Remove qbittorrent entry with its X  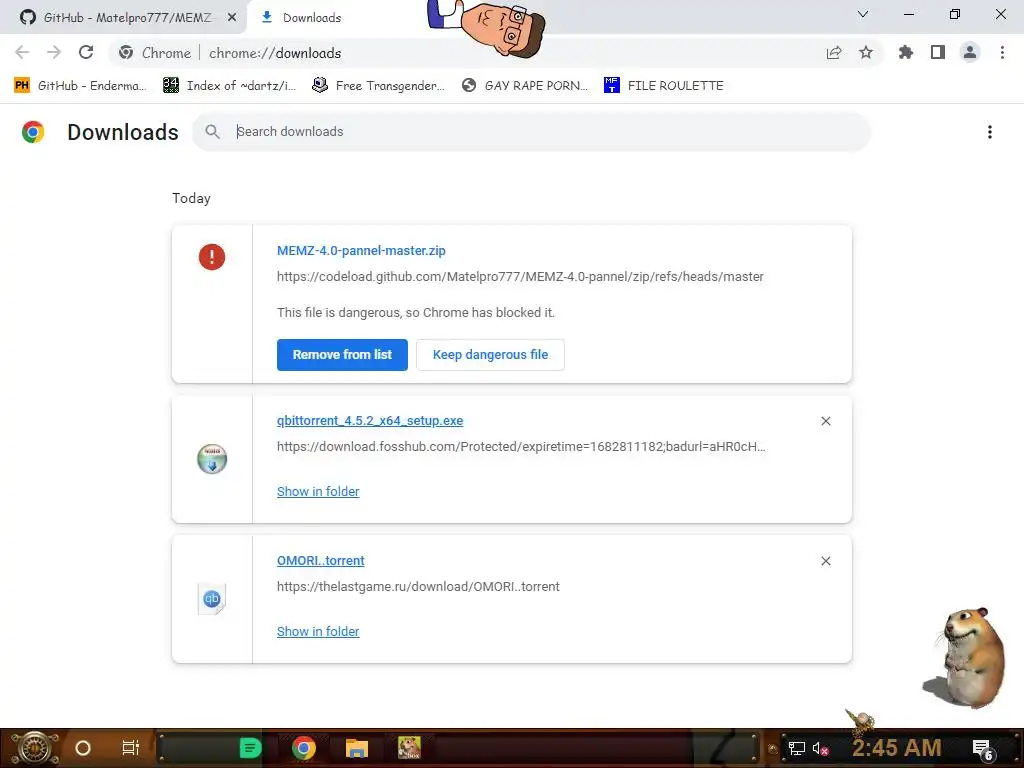point(825,421)
